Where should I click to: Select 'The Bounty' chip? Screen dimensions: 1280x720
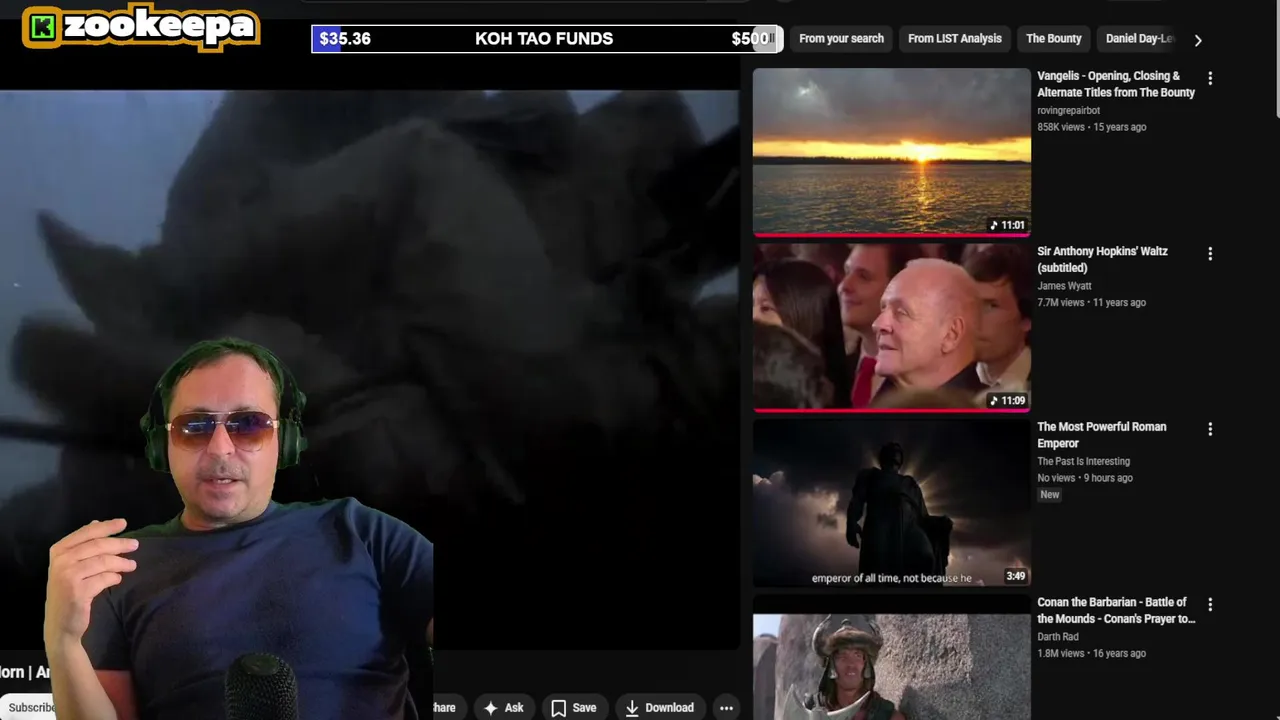(x=1053, y=39)
